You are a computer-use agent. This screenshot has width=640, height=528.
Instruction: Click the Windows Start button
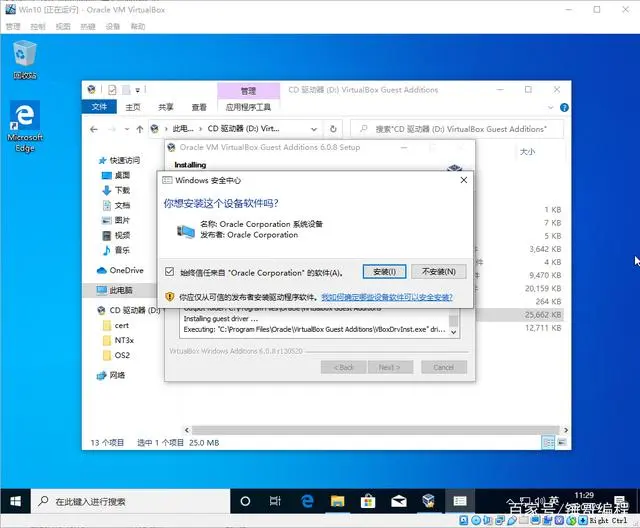pos(15,501)
